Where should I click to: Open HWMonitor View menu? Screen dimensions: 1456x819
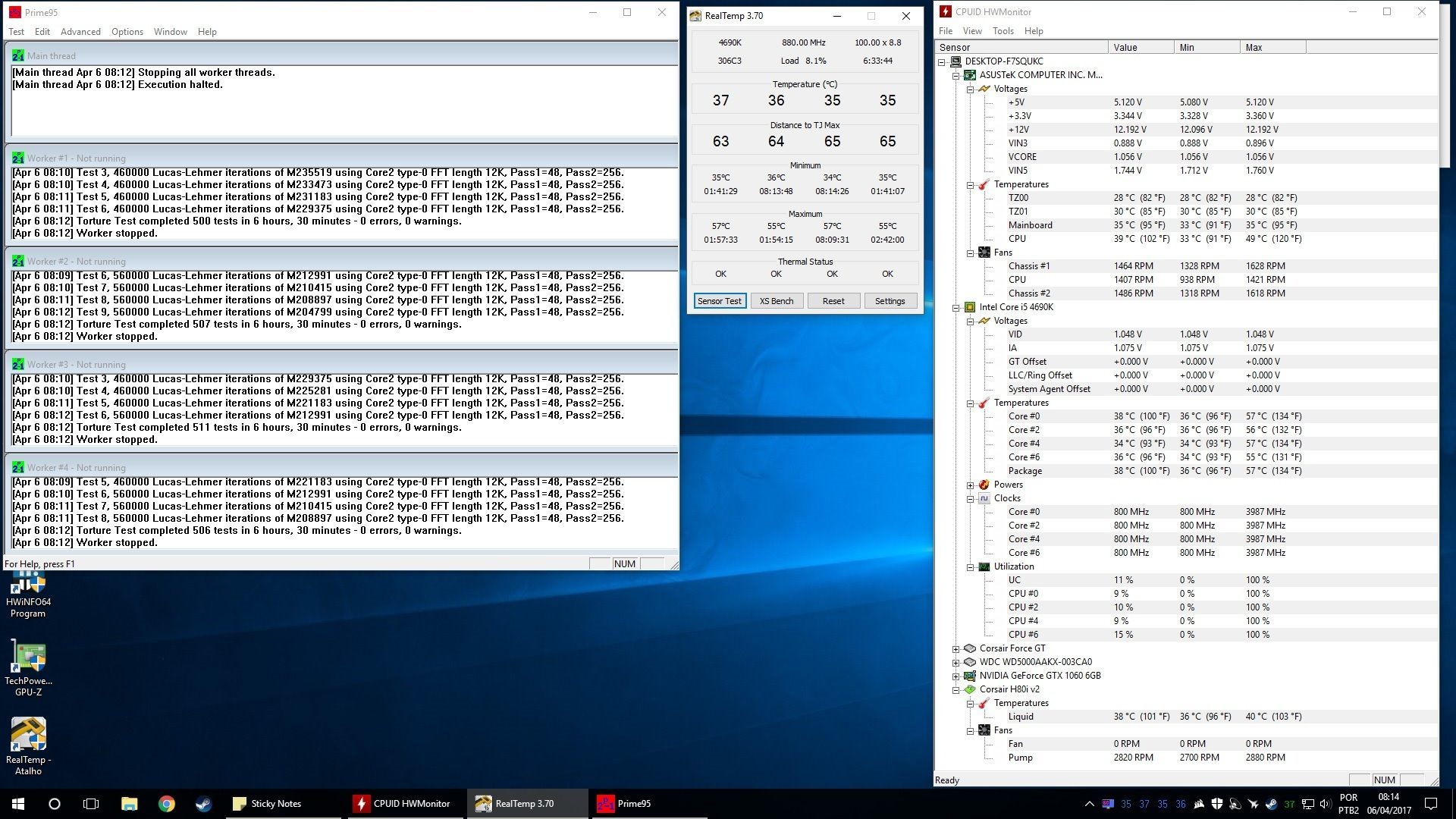[972, 31]
